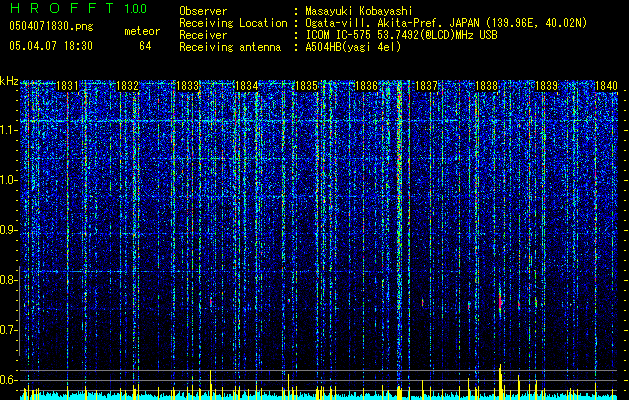Screen dimensions: 629x400
Task: Click the 0.6 frequency axis label
Action: click(x=8, y=380)
